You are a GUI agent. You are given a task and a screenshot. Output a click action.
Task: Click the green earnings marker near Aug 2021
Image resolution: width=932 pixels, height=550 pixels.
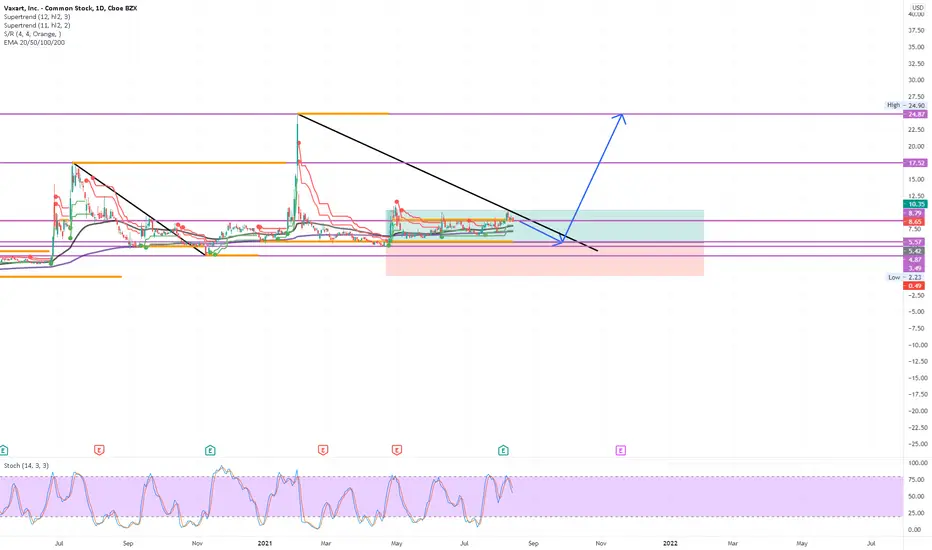[503, 450]
